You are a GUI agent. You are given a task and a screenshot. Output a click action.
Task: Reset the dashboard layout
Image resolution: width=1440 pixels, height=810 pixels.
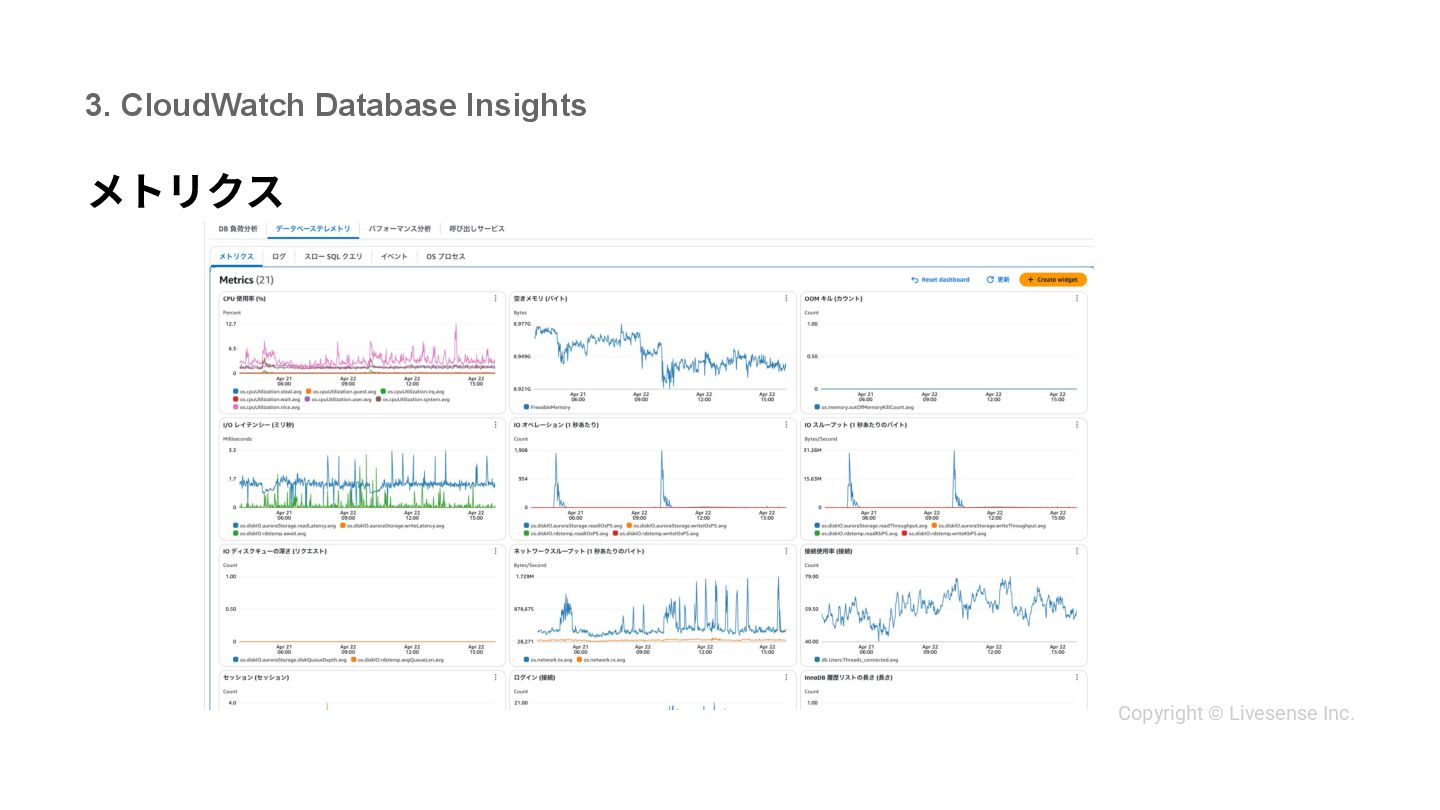[x=940, y=280]
